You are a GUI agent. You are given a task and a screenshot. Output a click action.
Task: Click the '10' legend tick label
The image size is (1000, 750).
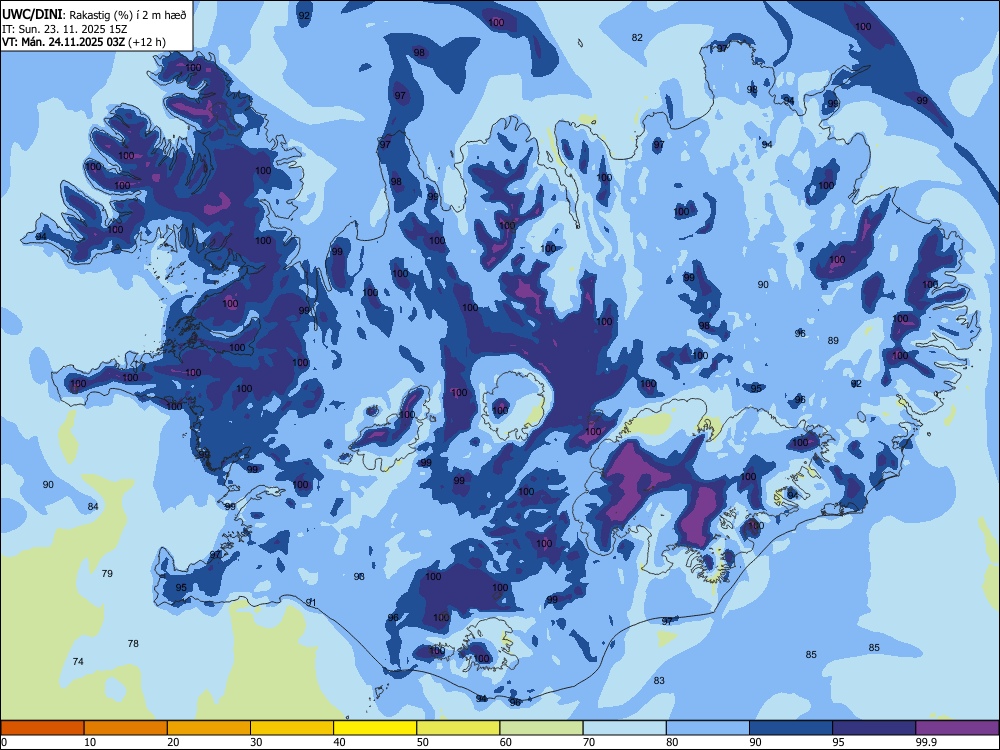90,742
